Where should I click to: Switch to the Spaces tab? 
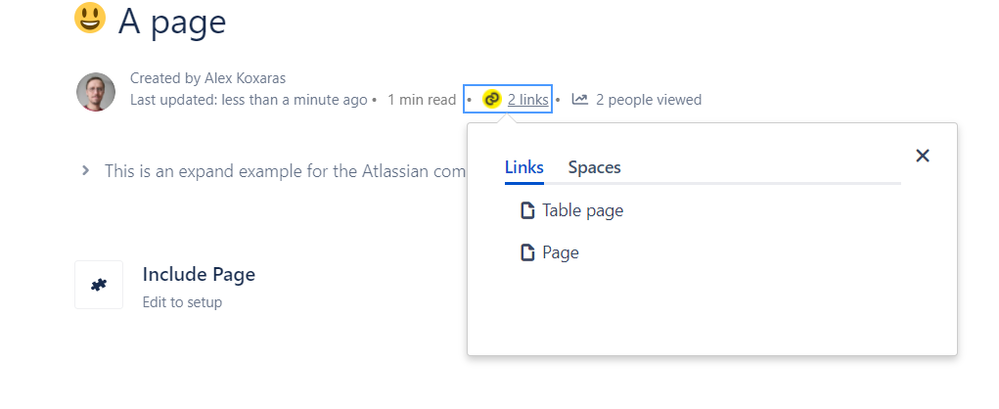pos(594,168)
